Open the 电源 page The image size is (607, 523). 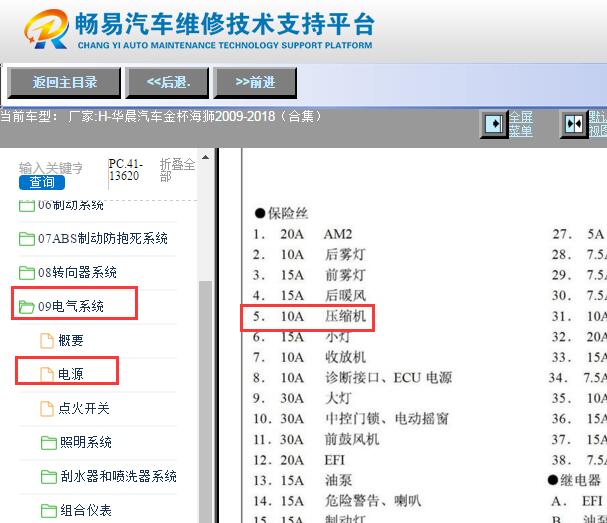point(70,374)
